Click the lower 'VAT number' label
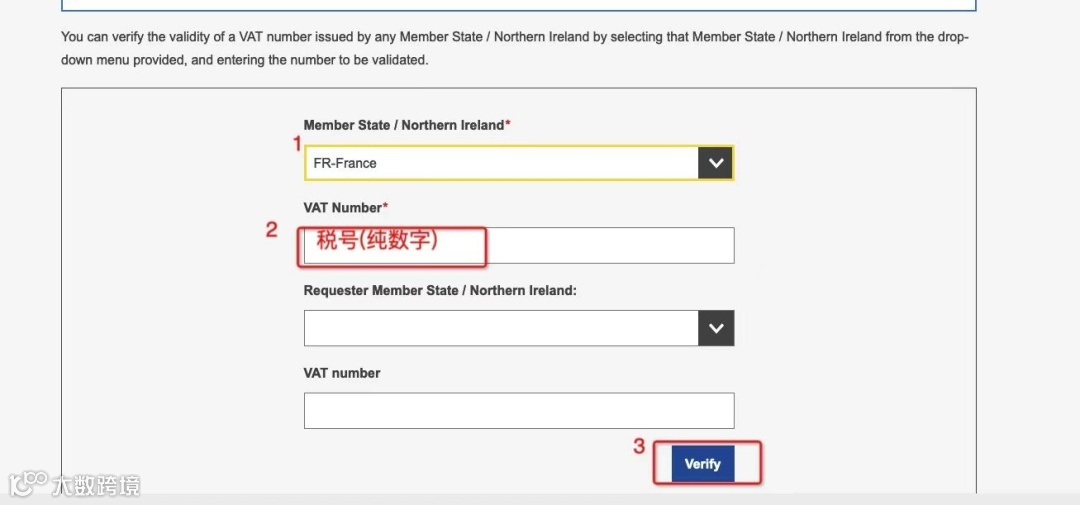The image size is (1080, 505). [x=342, y=373]
